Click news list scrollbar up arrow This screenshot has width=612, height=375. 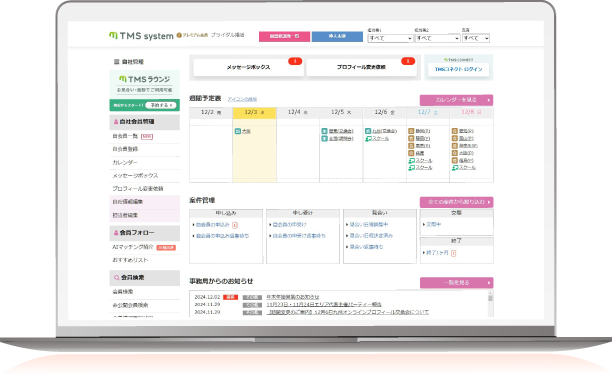point(490,293)
